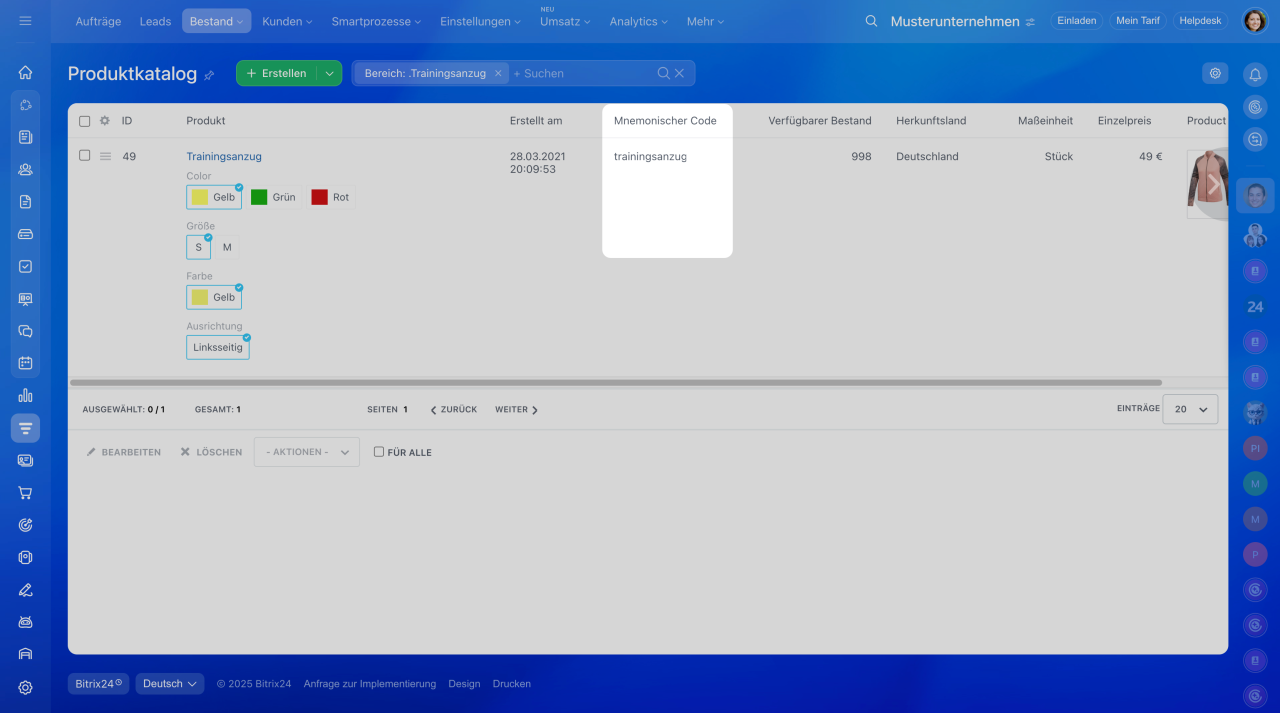Remove the Bereich: .Trainingsanzug filter chip
The image size is (1280, 713).
pos(498,73)
